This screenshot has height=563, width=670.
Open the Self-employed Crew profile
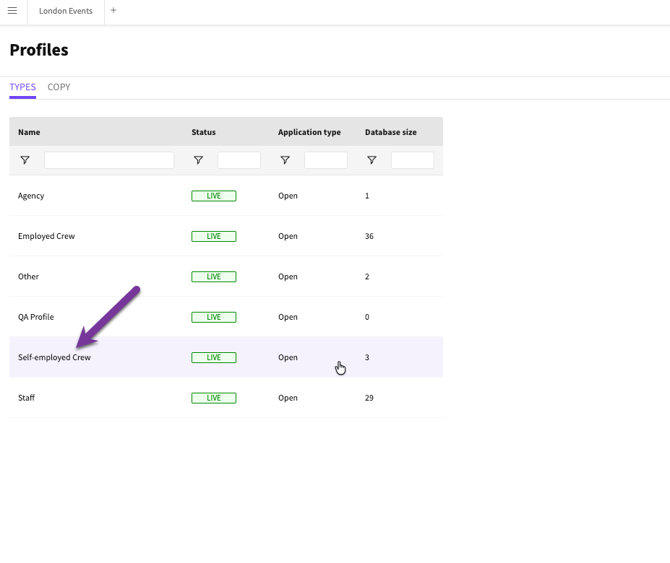click(54, 357)
